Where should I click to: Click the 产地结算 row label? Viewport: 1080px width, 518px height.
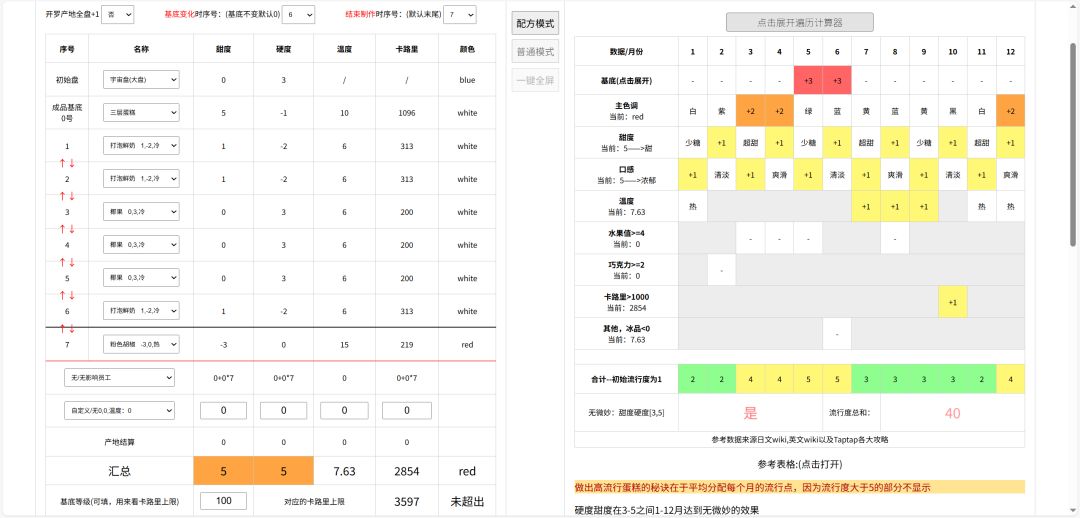coord(119,442)
